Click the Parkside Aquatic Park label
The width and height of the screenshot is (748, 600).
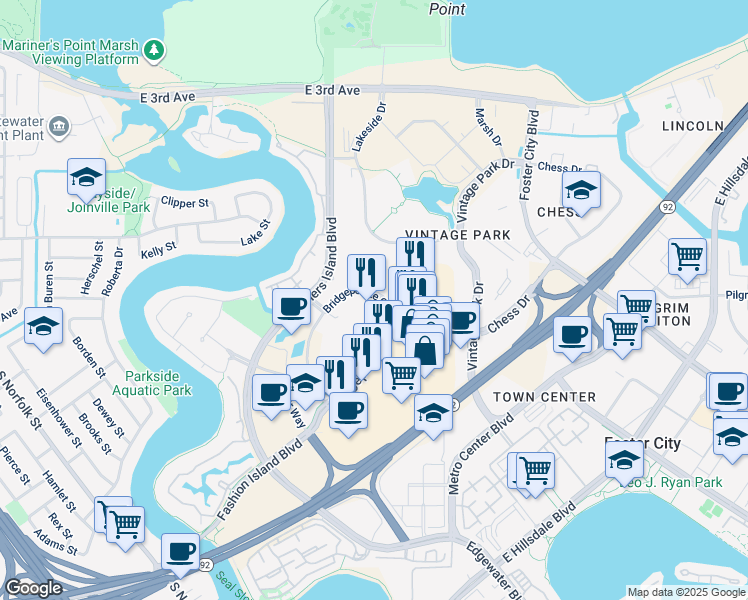(152, 383)
